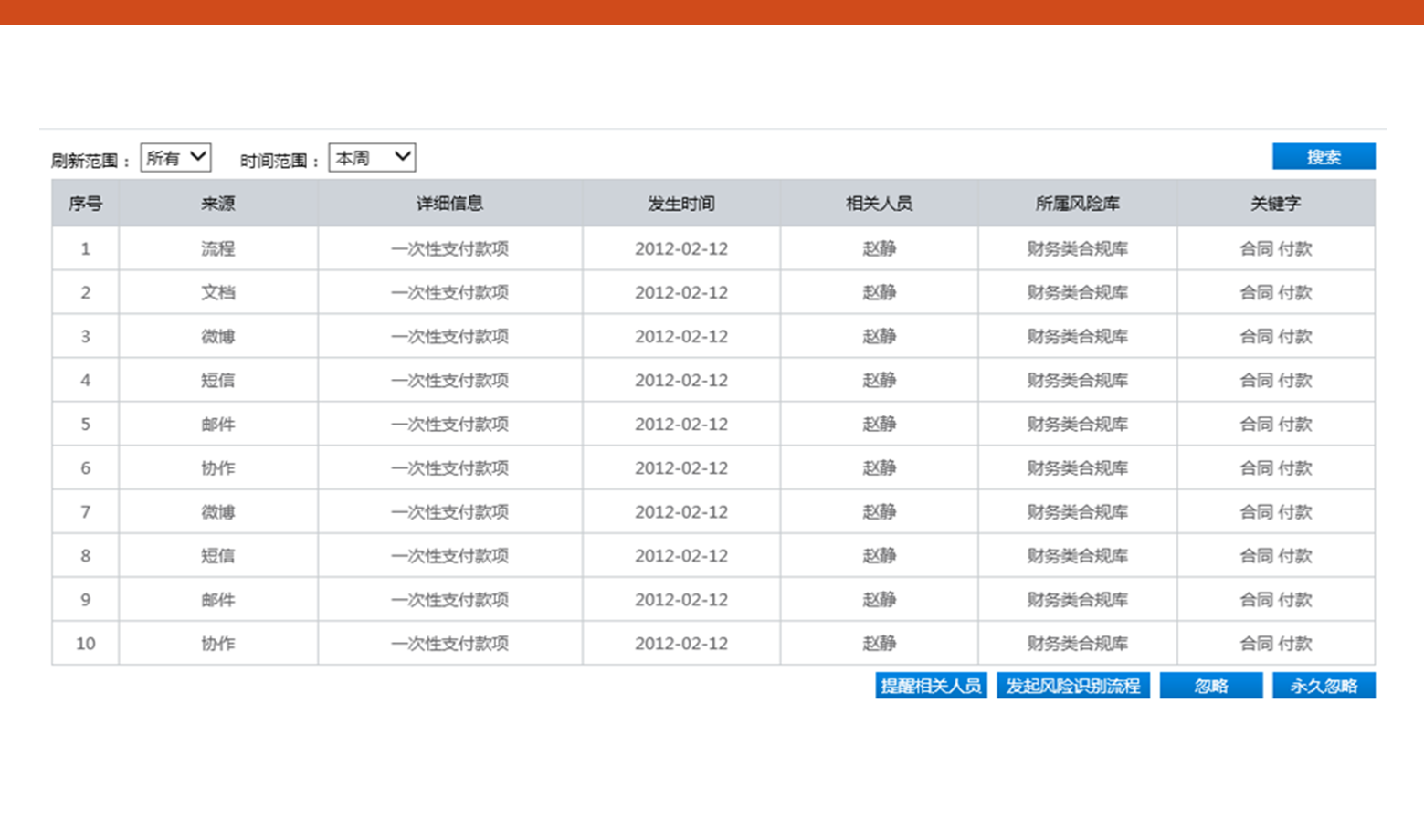Expand the 时间范围 dropdown showing 本周

(372, 158)
